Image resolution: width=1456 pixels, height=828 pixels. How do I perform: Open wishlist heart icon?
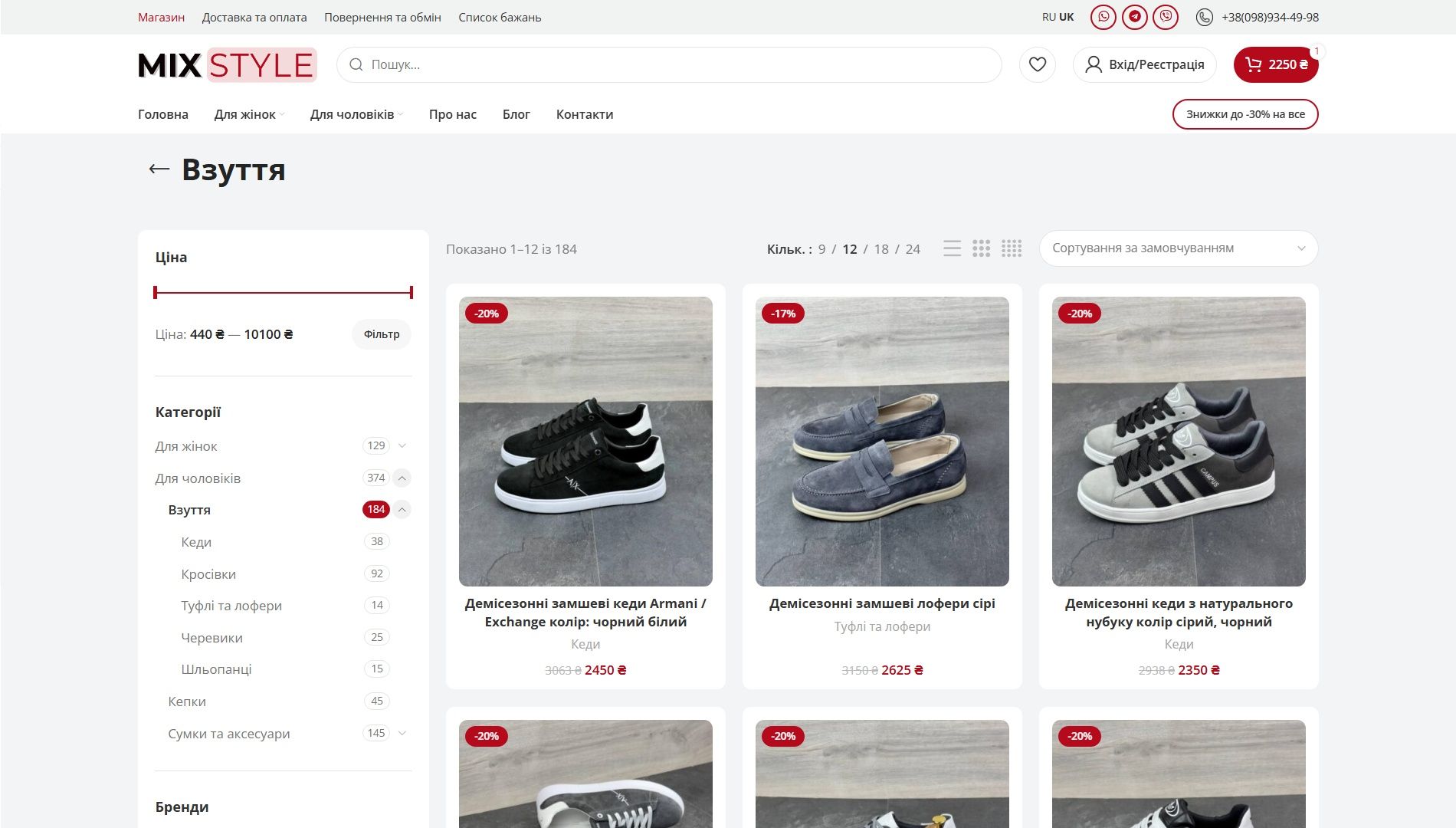tap(1038, 64)
